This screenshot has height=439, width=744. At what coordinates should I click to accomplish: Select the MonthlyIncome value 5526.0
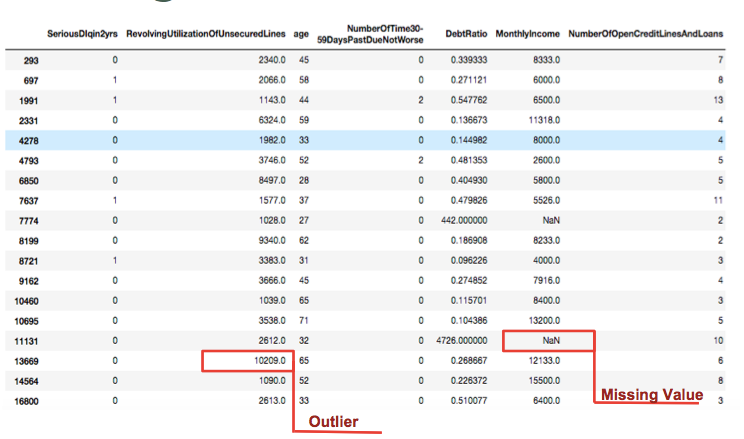(x=546, y=200)
